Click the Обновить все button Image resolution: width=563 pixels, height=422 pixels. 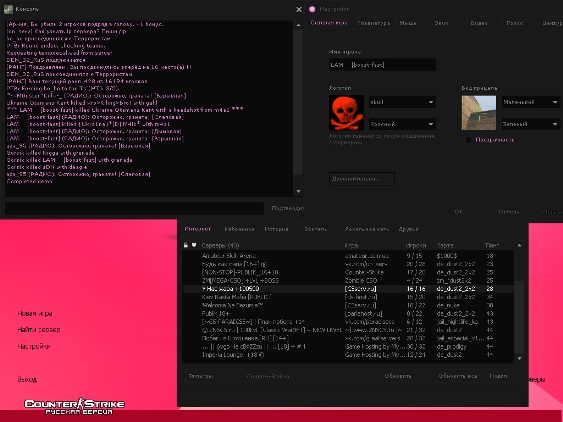tap(458, 376)
